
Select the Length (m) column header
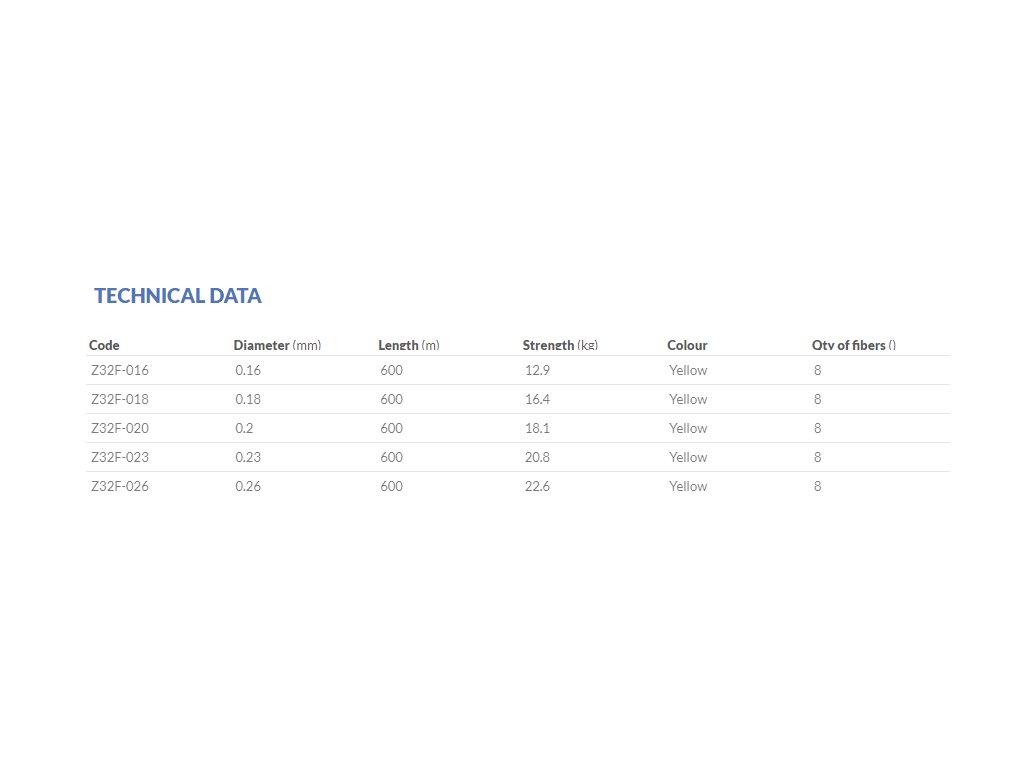408,345
